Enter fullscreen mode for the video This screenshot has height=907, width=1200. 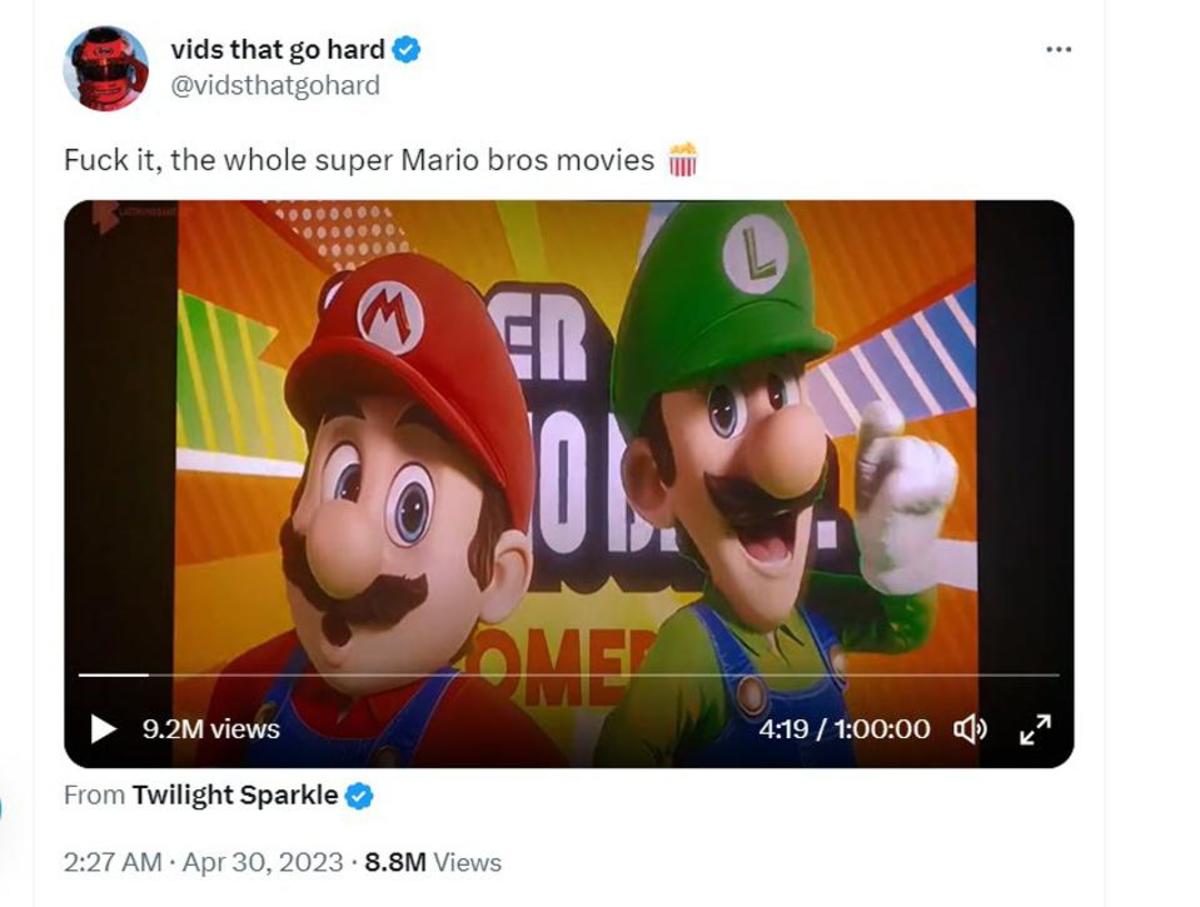1034,730
